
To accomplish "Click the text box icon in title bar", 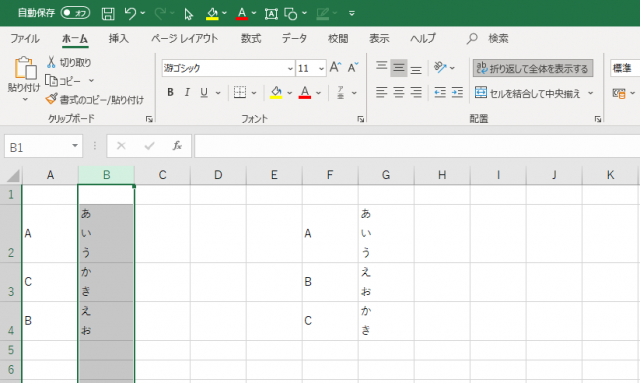I will pyautogui.click(x=271, y=14).
